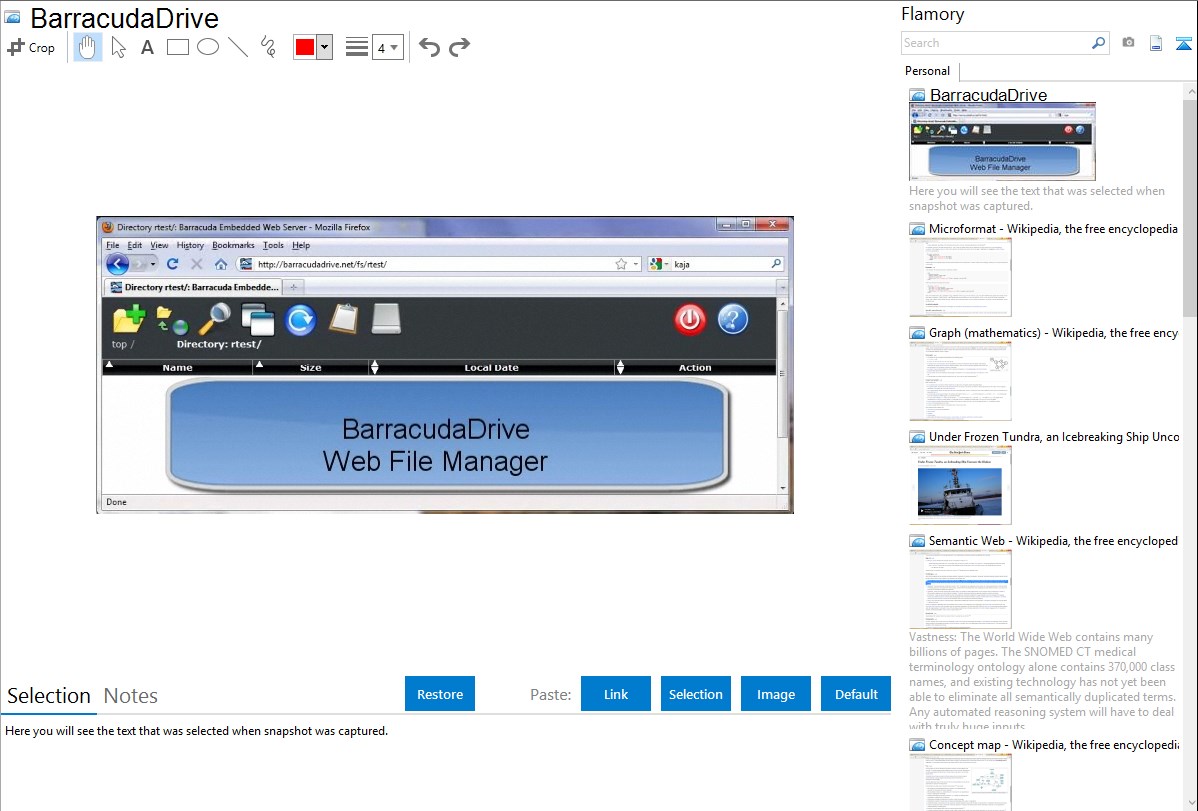The height and width of the screenshot is (811, 1198).
Task: Click the Firefox stop button
Action: coord(196,264)
